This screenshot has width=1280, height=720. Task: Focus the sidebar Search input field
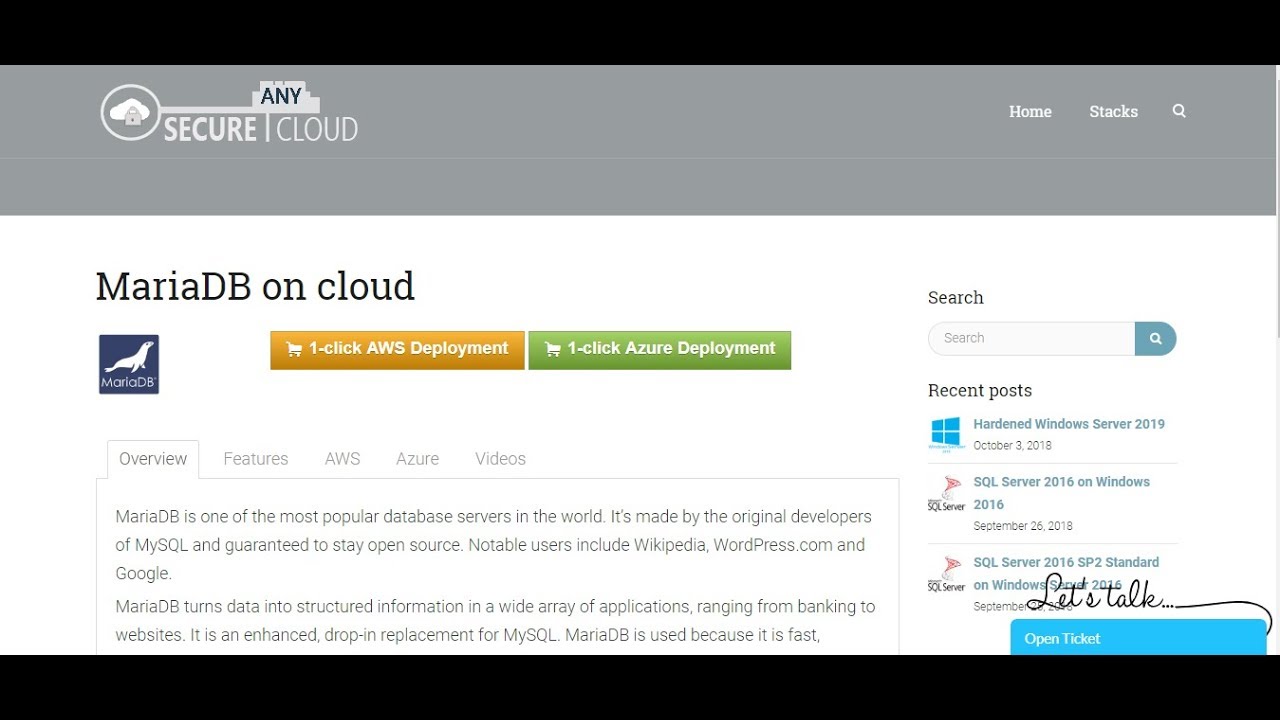[x=1032, y=338]
